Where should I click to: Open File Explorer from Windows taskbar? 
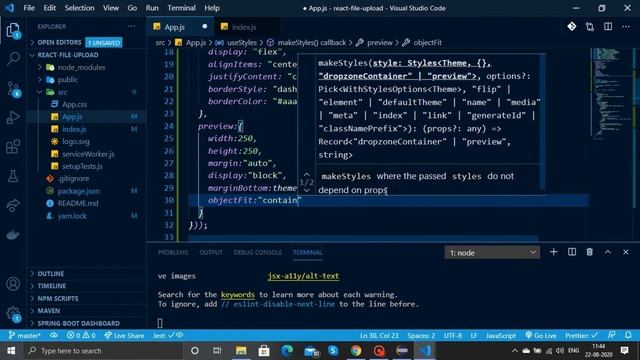[x=241, y=351]
